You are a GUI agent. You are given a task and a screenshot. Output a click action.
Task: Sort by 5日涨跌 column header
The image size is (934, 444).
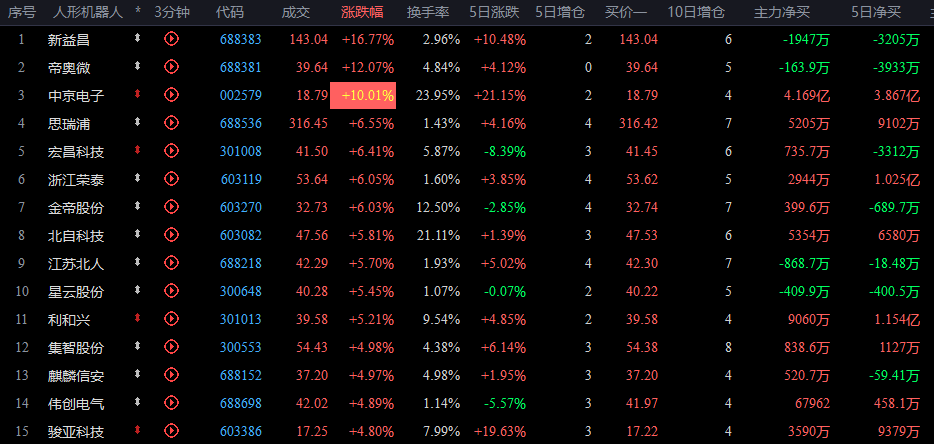494,12
